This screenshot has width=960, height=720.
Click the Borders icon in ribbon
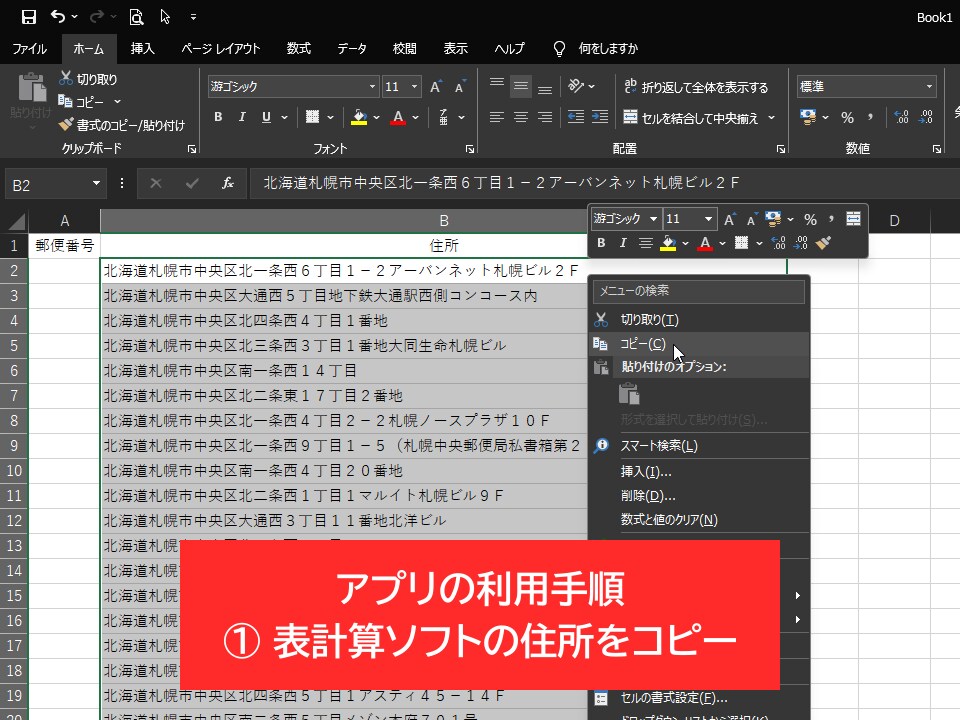coord(312,116)
